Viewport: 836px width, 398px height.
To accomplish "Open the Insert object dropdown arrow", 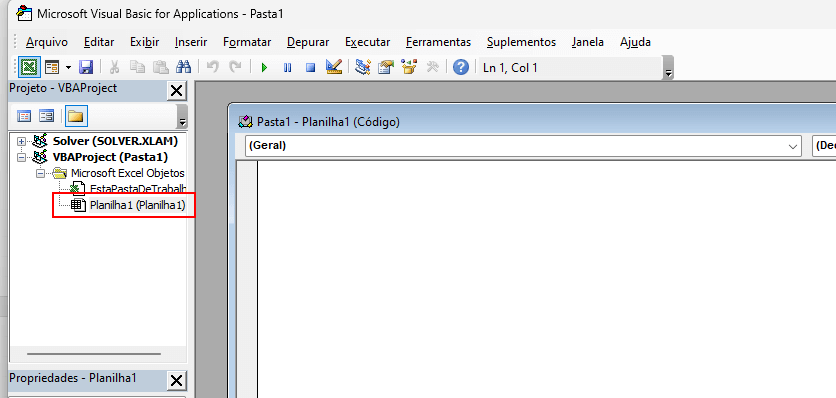I will click(68, 67).
